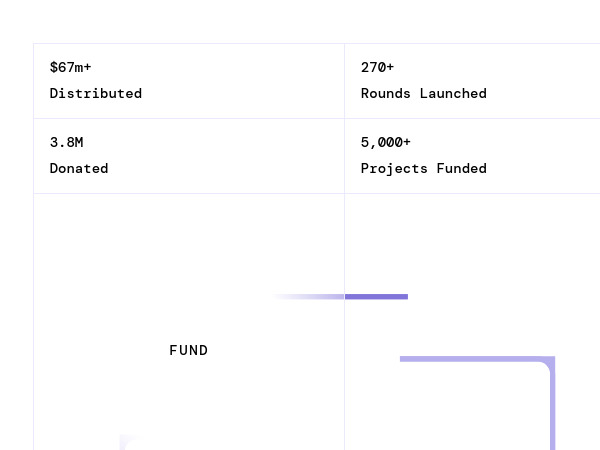Click the "5,000+" figure
The width and height of the screenshot is (600, 450).
(x=385, y=142)
